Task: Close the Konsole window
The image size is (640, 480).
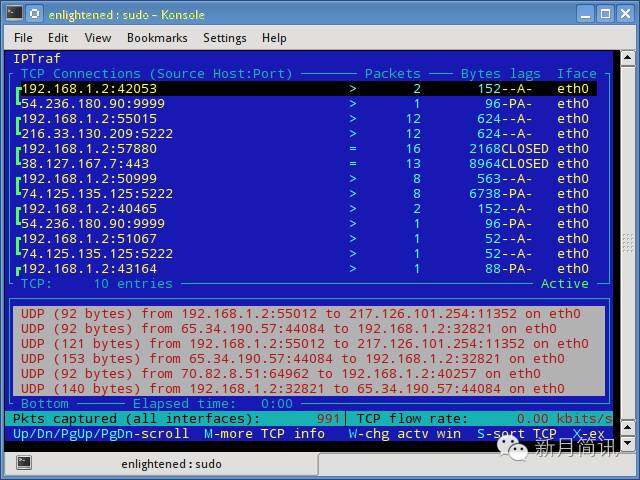Action: pos(625,14)
